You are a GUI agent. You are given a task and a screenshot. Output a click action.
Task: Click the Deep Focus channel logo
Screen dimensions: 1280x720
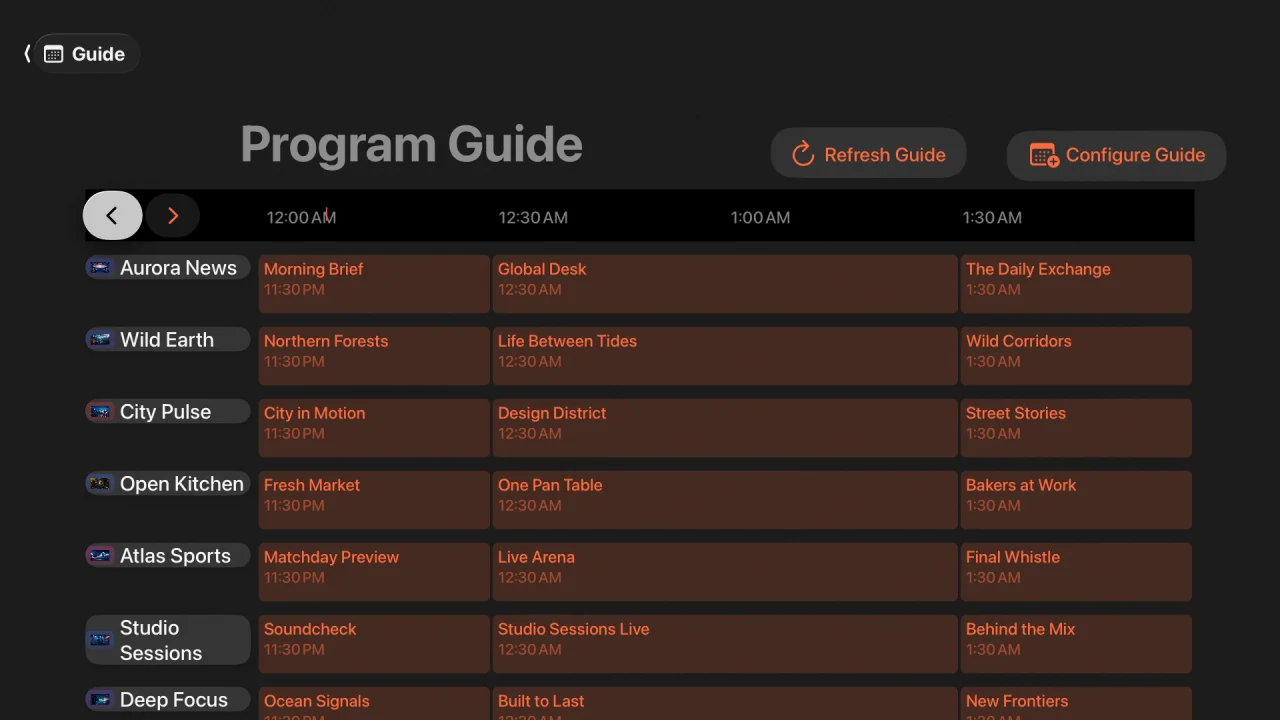[100, 700]
